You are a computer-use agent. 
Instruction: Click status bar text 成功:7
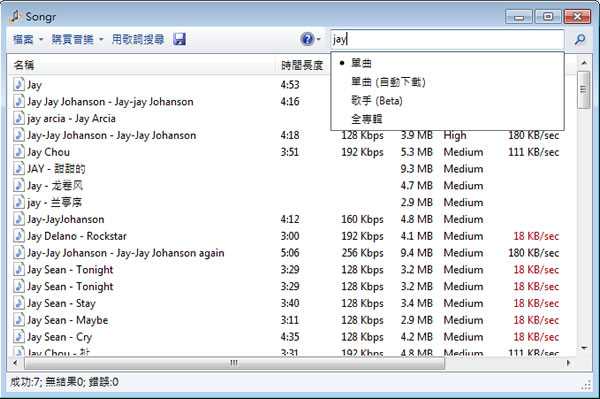(x=25, y=382)
